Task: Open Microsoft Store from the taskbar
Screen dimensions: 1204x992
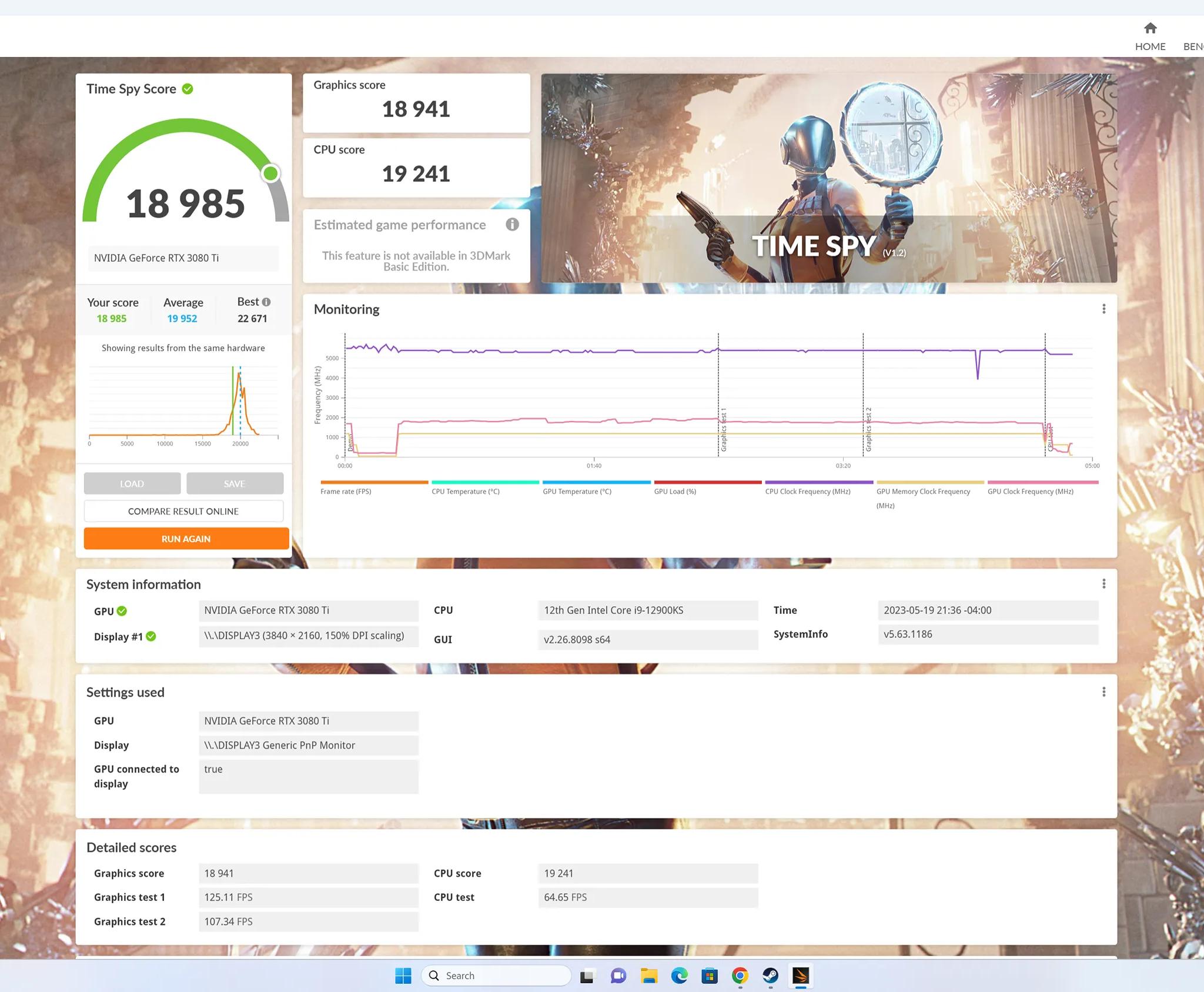Action: point(710,976)
